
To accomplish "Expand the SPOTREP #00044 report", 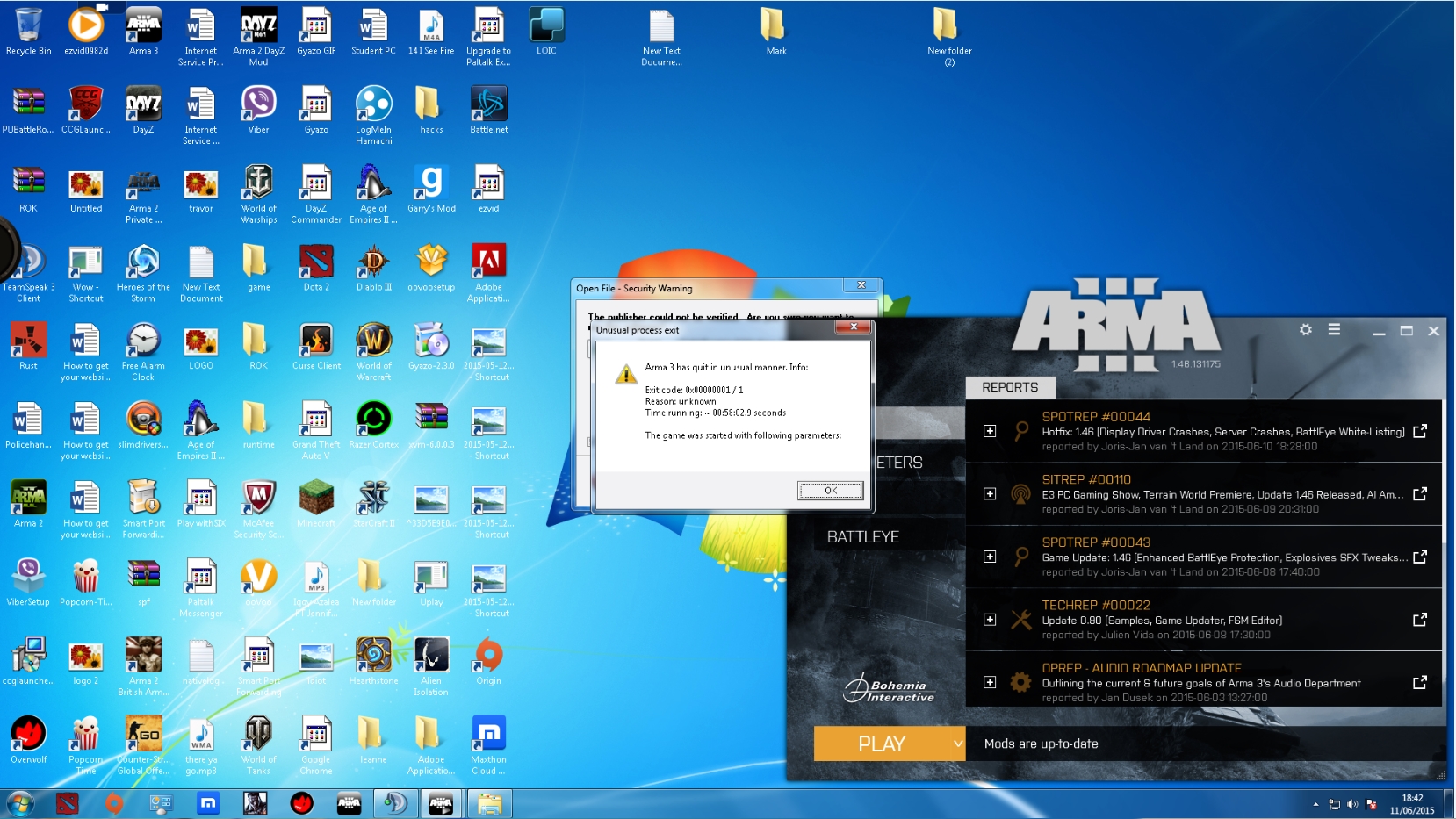I will pyautogui.click(x=990, y=431).
